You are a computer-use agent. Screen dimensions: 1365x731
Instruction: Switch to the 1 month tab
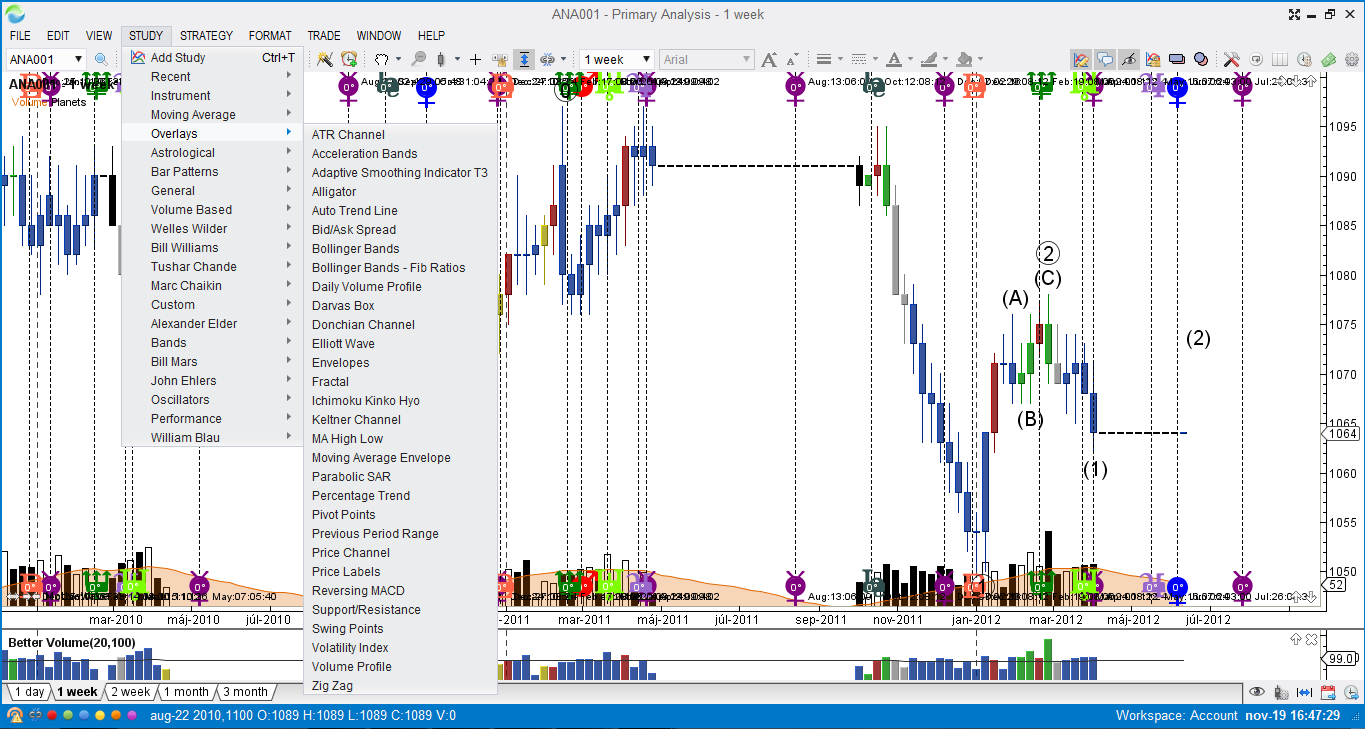click(186, 692)
